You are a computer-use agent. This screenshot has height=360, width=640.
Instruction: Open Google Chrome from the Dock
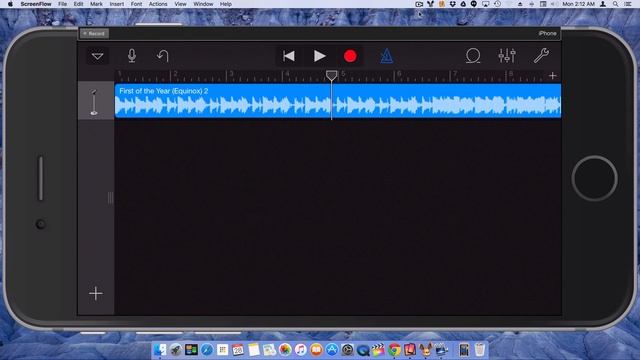[394, 350]
